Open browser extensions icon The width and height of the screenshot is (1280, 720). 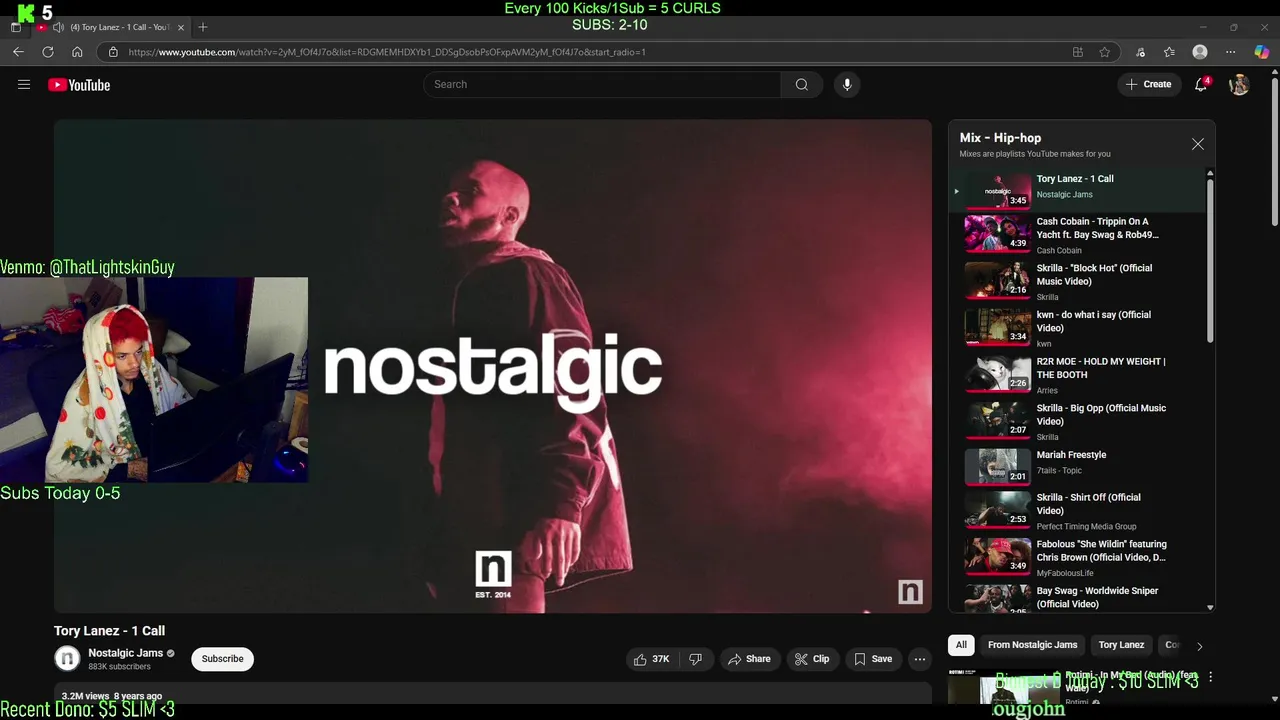point(1141,52)
